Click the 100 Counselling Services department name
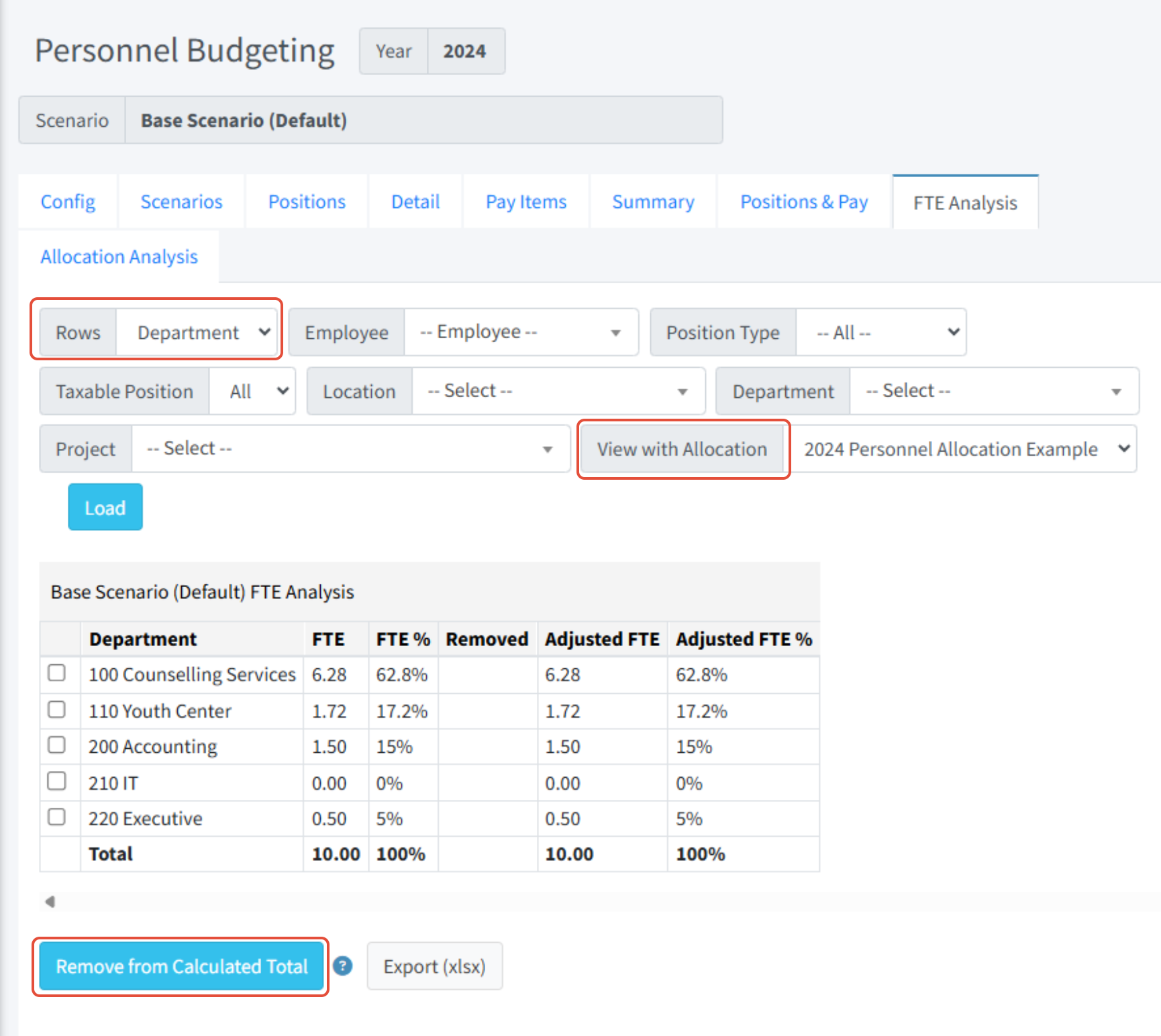 coord(192,674)
